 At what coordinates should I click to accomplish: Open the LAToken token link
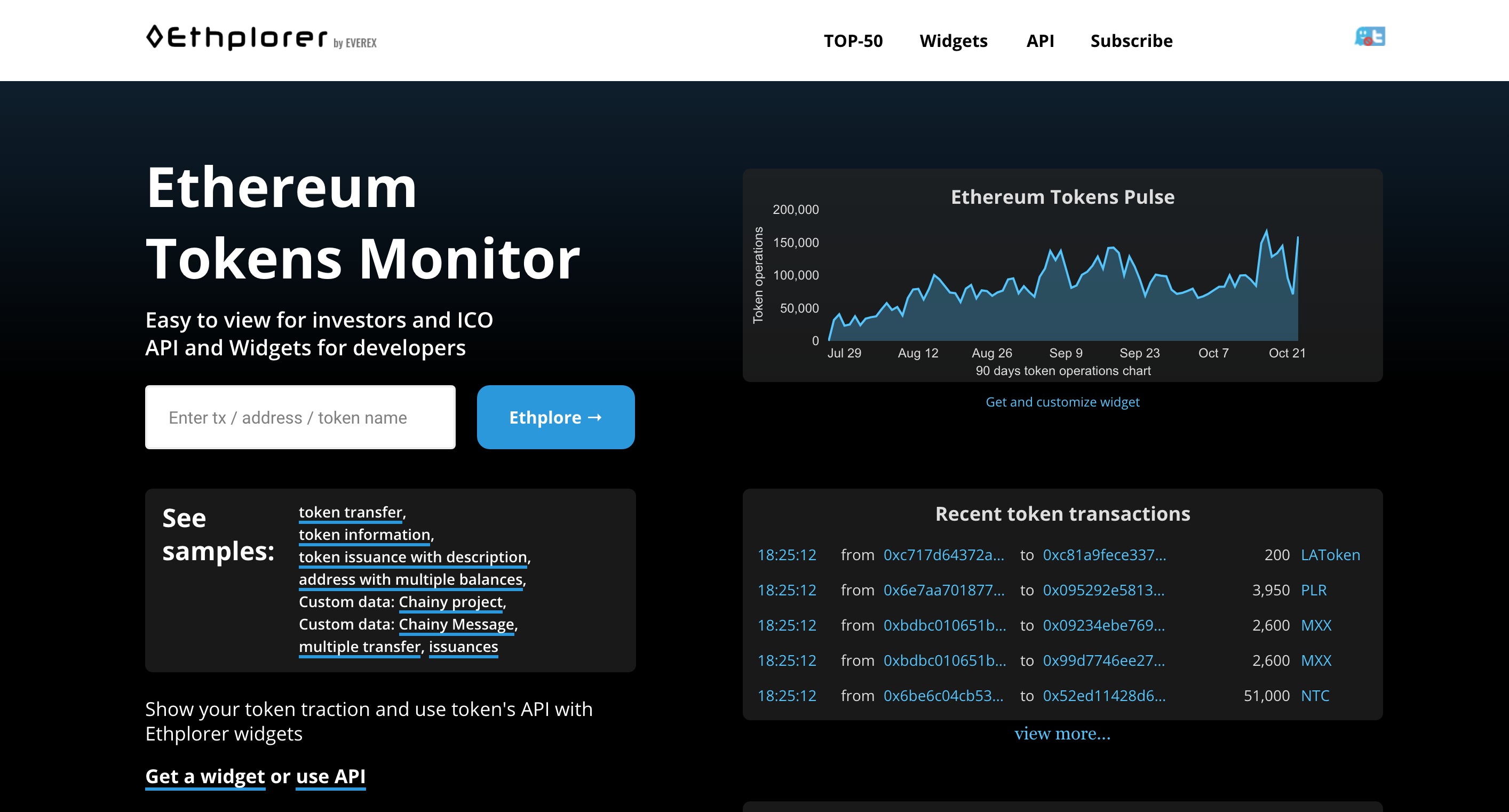point(1330,555)
